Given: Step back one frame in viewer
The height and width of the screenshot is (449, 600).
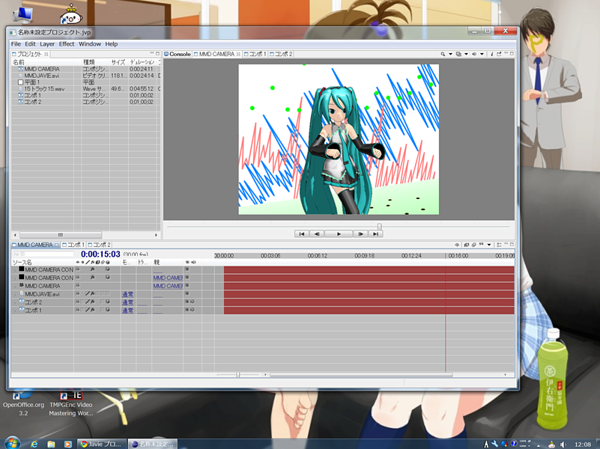Looking at the screenshot, I should point(317,234).
